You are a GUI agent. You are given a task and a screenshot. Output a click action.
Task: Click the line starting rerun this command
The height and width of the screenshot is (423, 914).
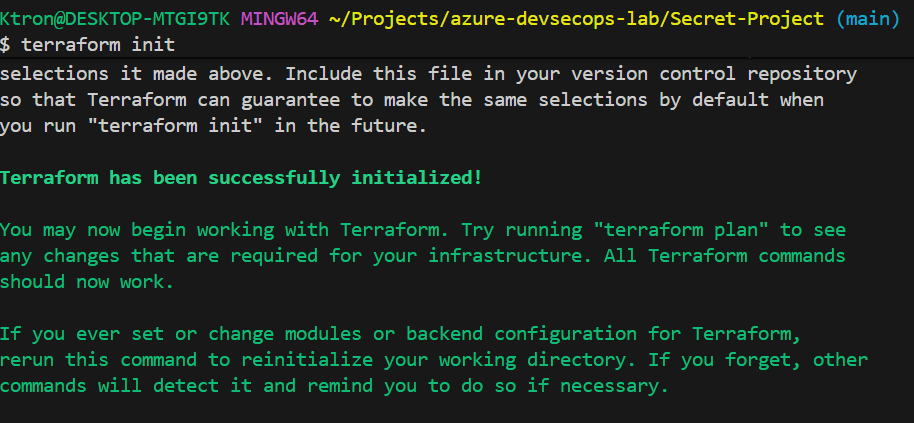pyautogui.click(x=433, y=360)
